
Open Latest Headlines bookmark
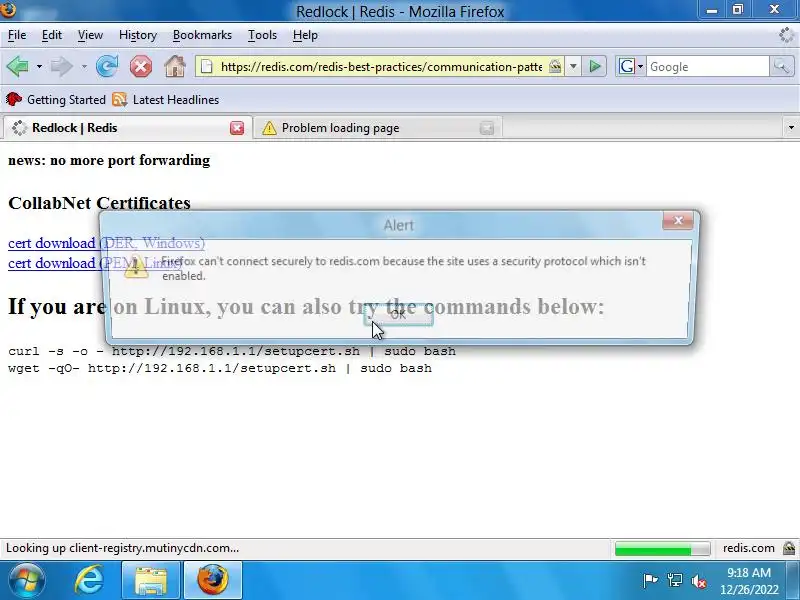click(x=166, y=99)
